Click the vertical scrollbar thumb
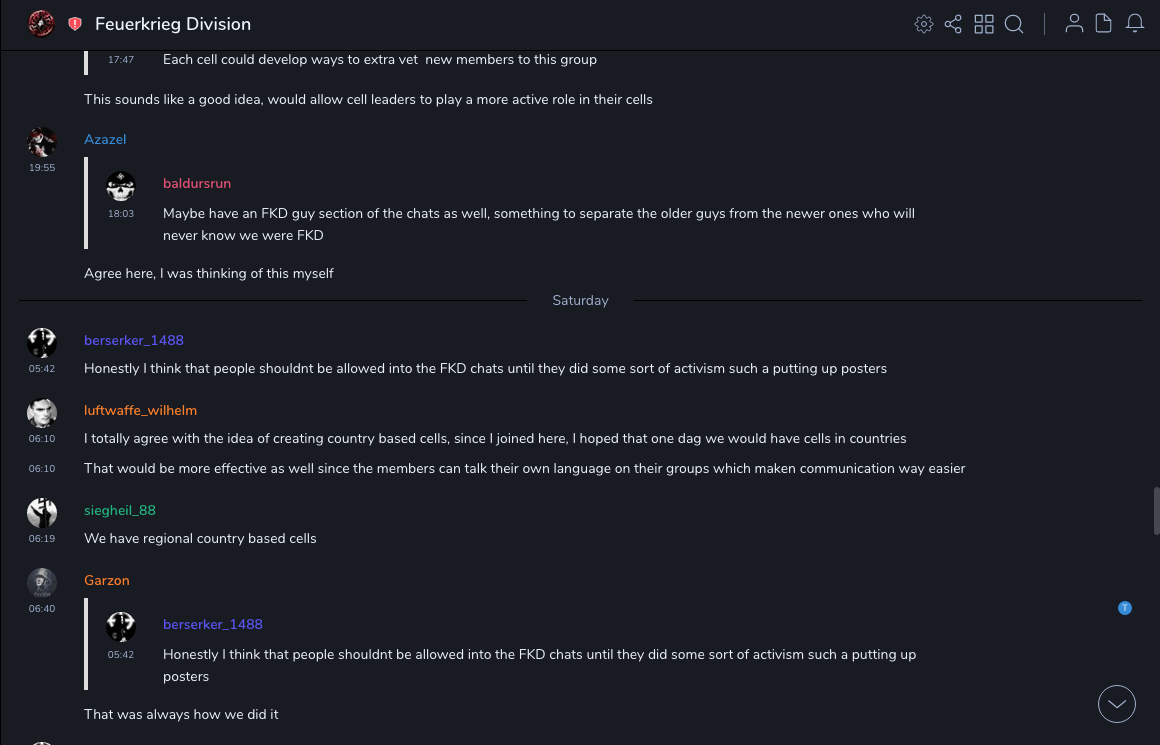 [1156, 511]
